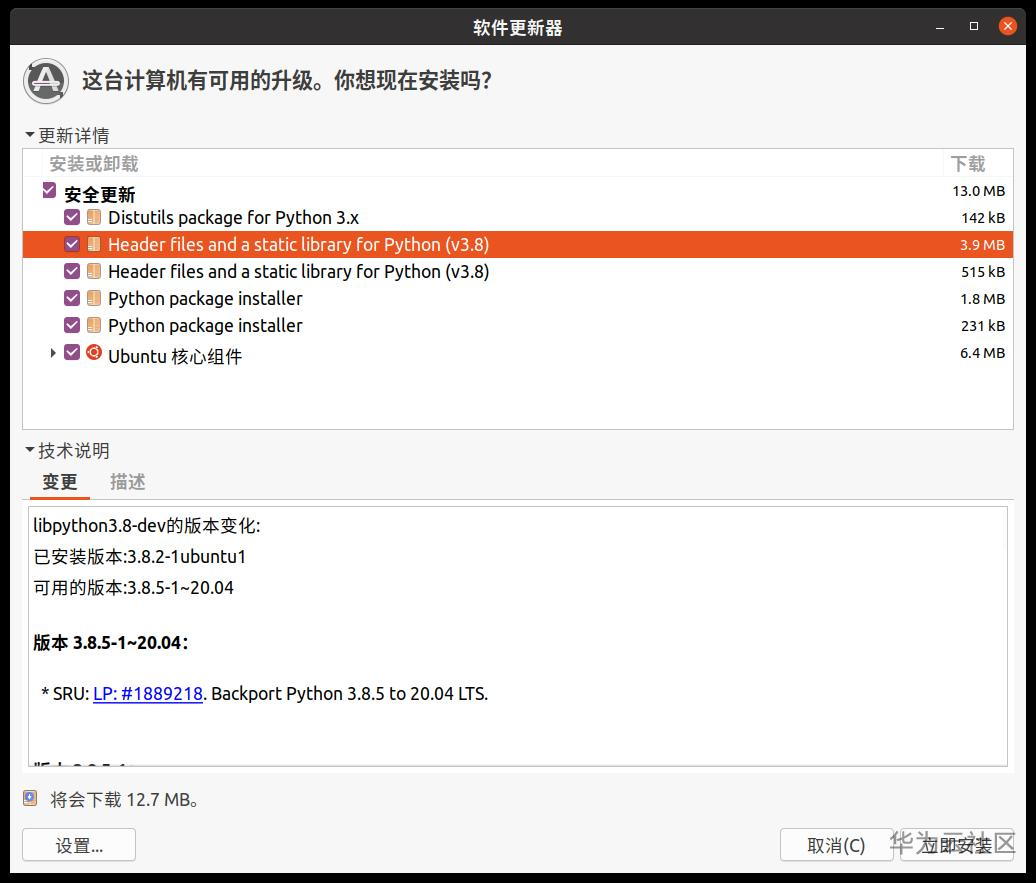Uncheck the 安全更新 group checkbox
This screenshot has height=883, width=1036.
pyautogui.click(x=50, y=190)
